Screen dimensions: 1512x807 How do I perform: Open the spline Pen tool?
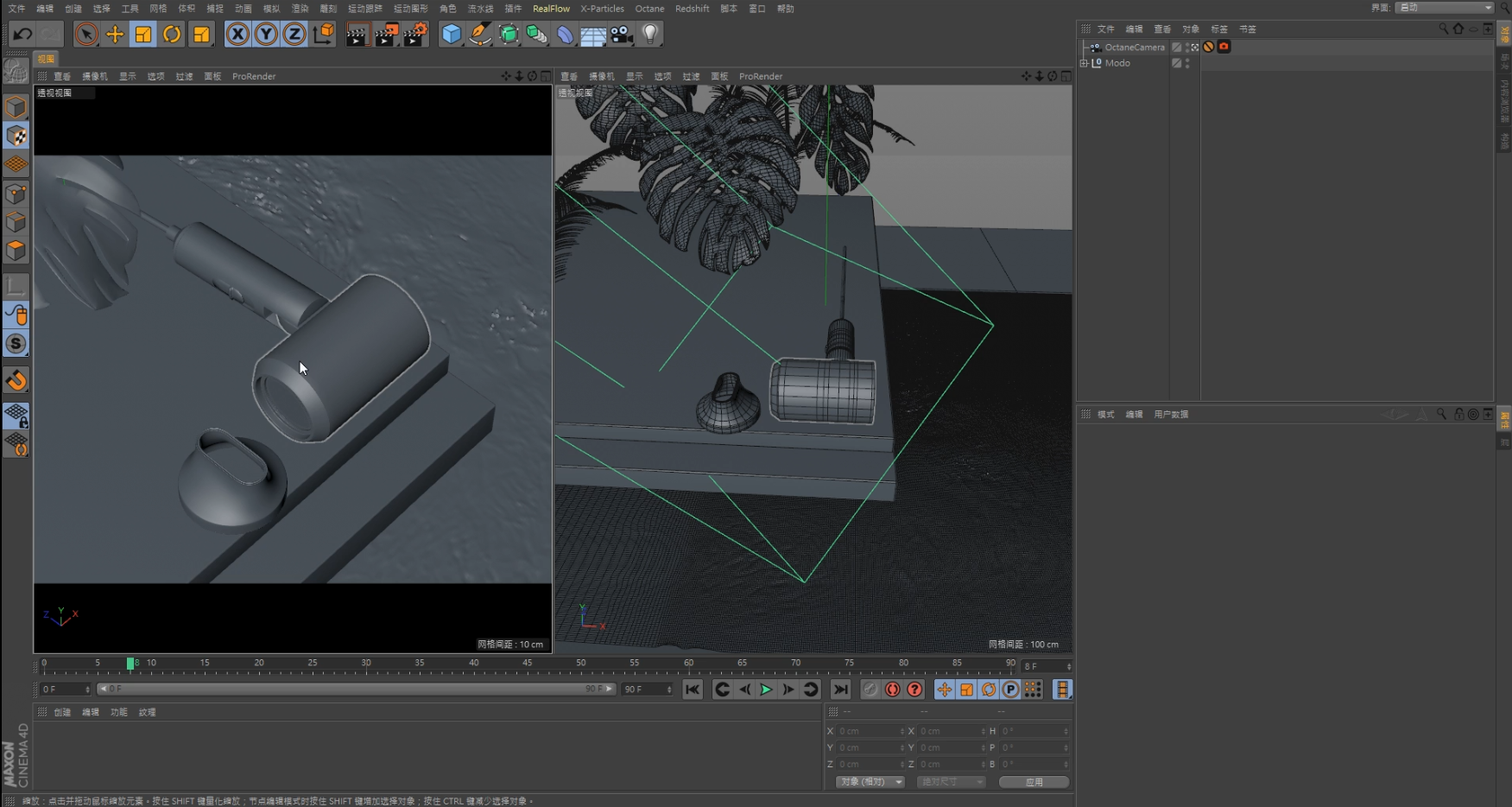[x=479, y=35]
